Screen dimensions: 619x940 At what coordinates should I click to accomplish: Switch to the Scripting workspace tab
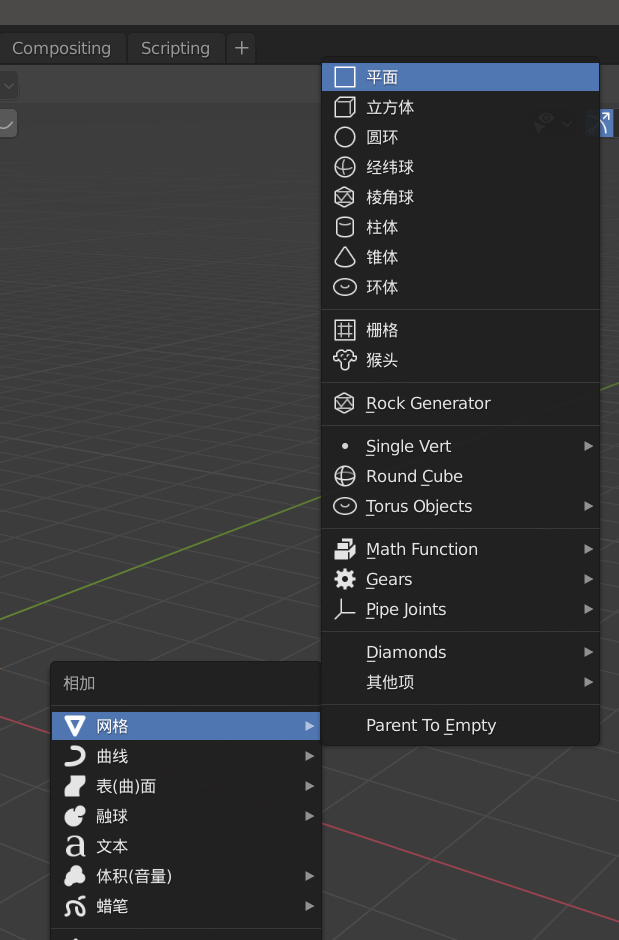click(x=176, y=49)
